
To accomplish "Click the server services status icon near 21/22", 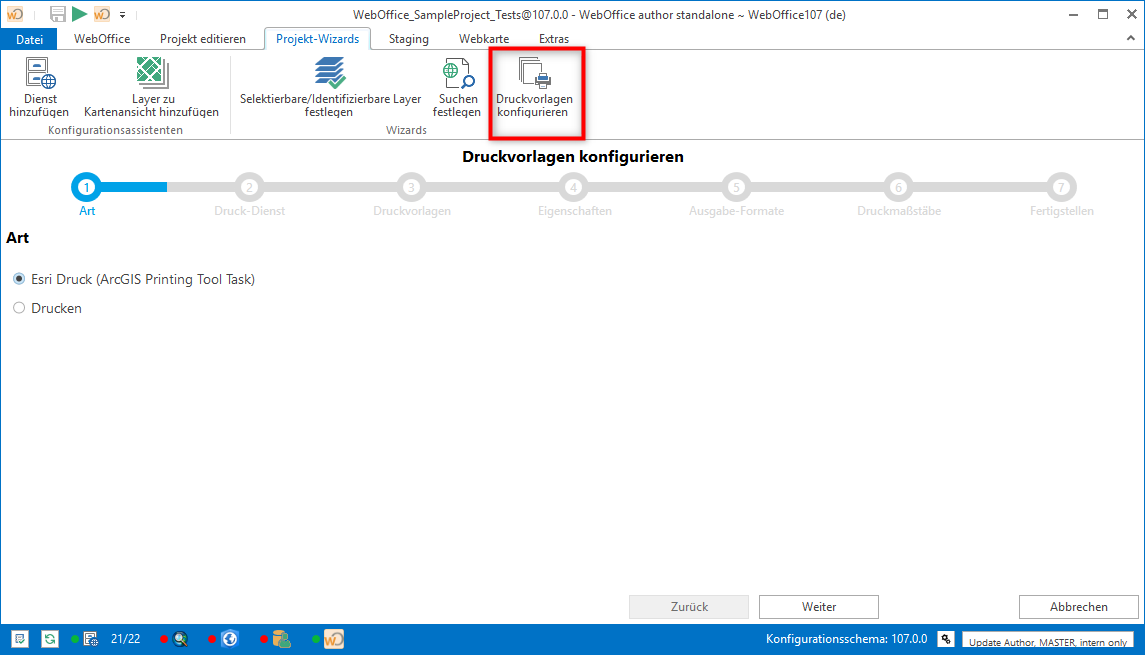I will [91, 640].
